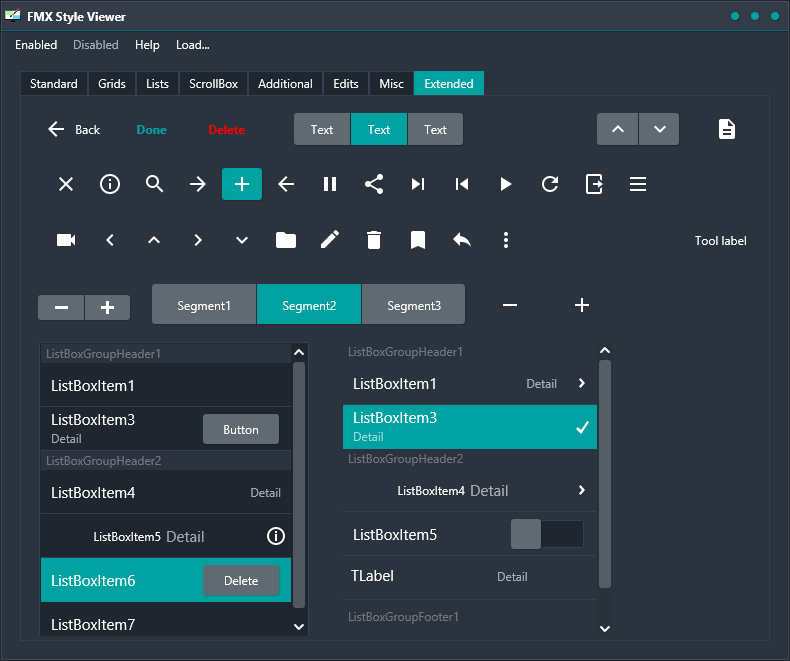Click left listbox scroll up arrow
Screen dimensions: 790x661
[299, 352]
